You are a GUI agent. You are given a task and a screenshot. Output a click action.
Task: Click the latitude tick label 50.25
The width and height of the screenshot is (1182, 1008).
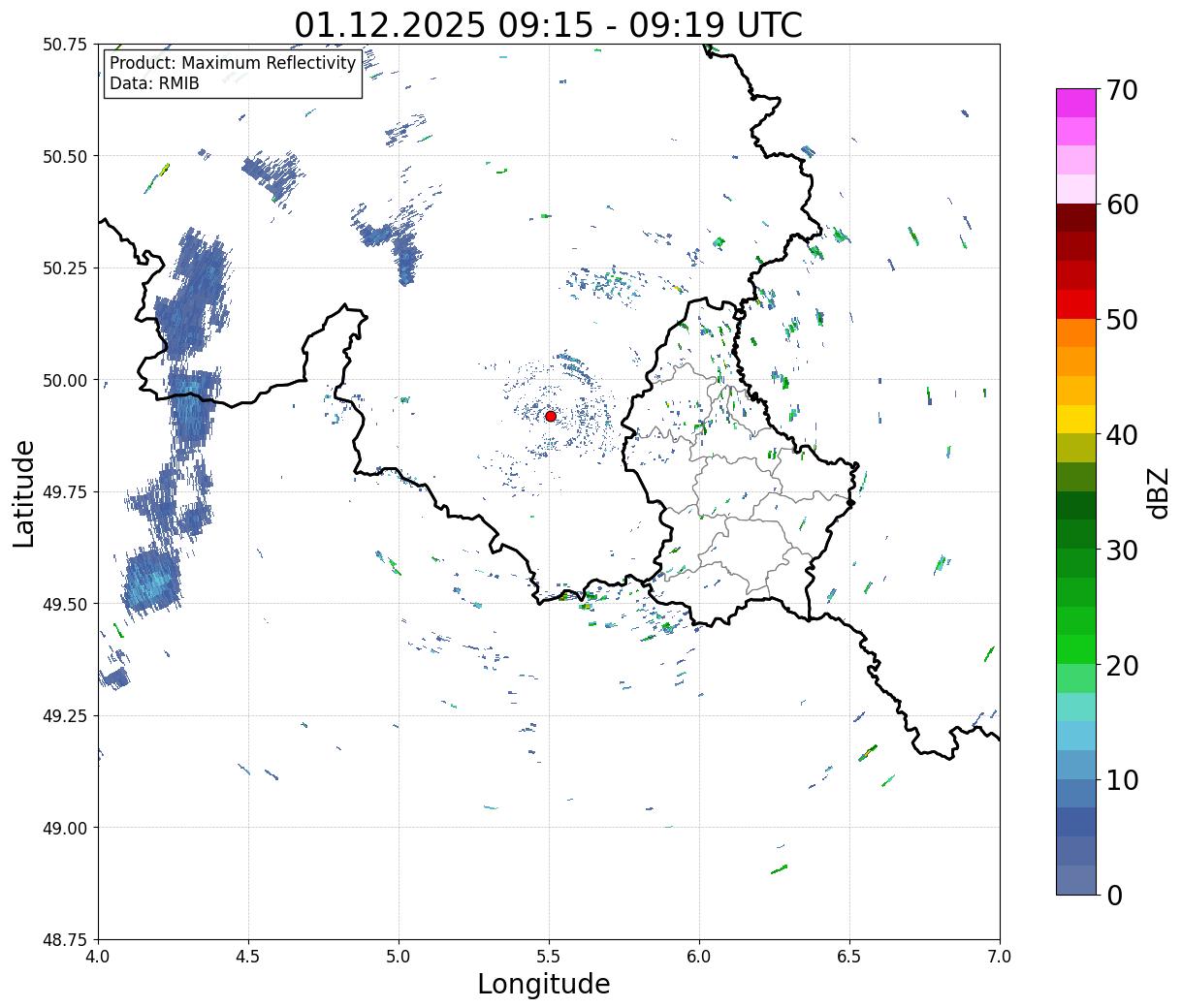[65, 268]
